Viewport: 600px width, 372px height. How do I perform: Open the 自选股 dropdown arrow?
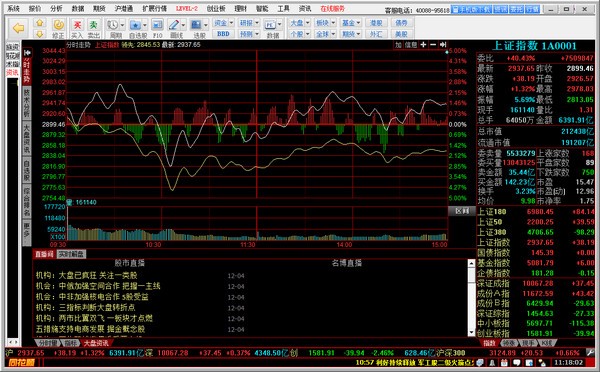click(x=145, y=26)
